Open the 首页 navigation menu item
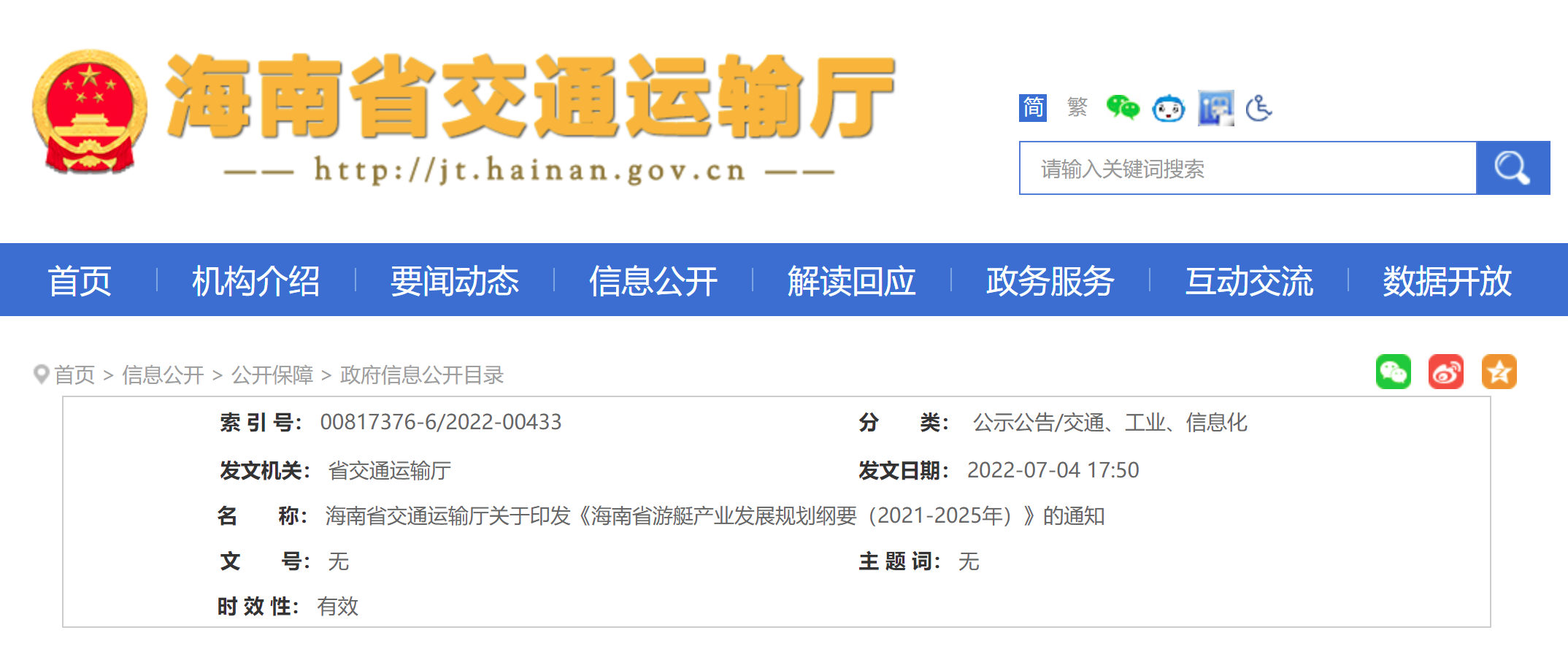 pos(80,281)
